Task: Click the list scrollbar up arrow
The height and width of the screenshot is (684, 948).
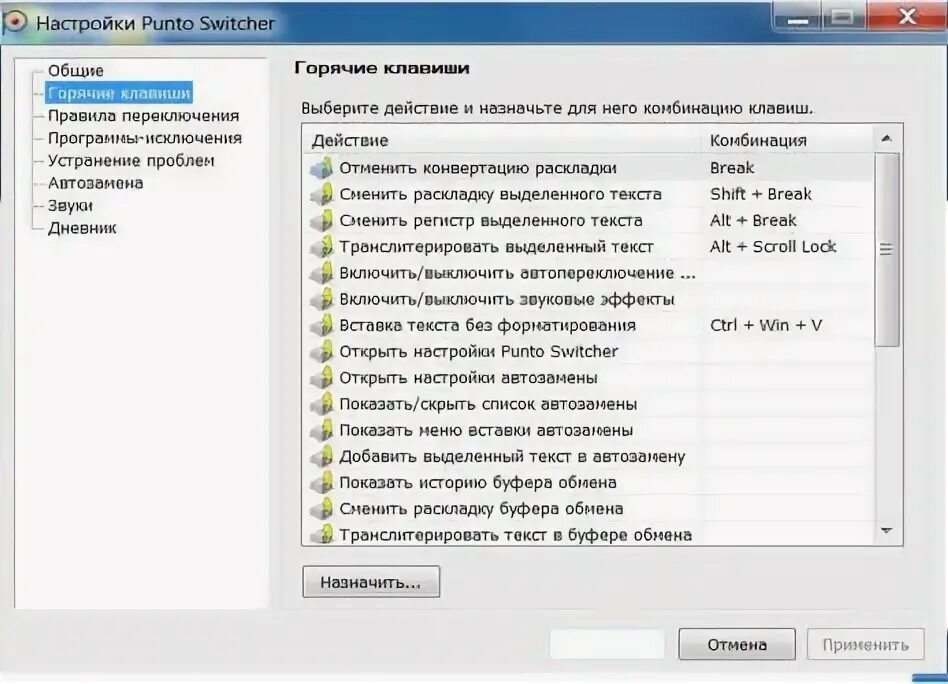Action: point(886,139)
